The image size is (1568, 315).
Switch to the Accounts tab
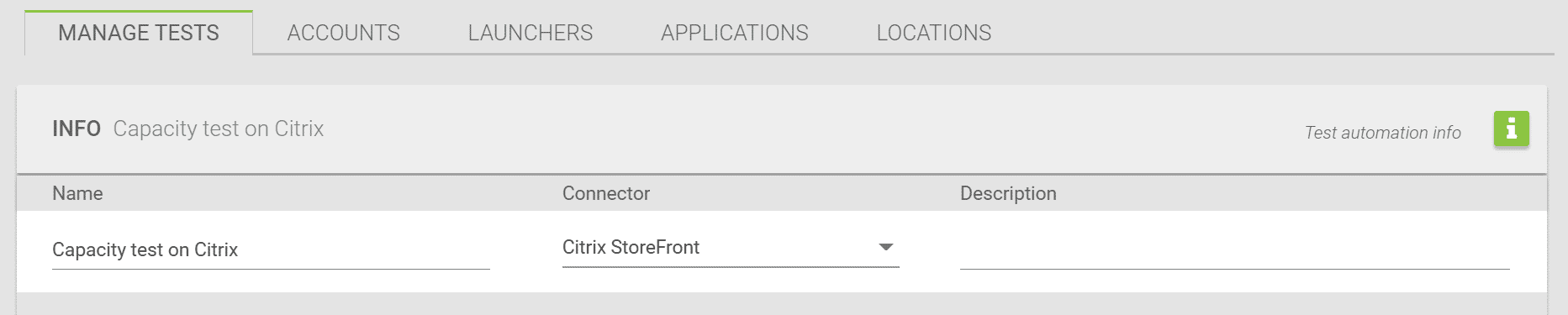tap(343, 33)
